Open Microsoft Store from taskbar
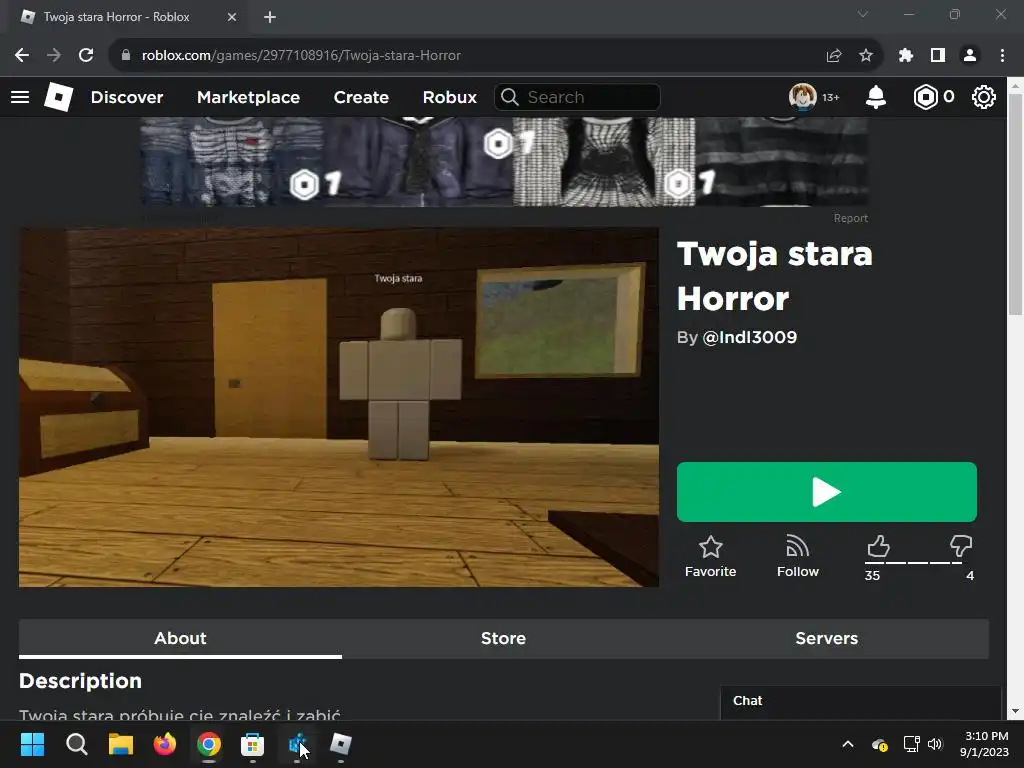This screenshot has height=768, width=1024. click(x=253, y=744)
